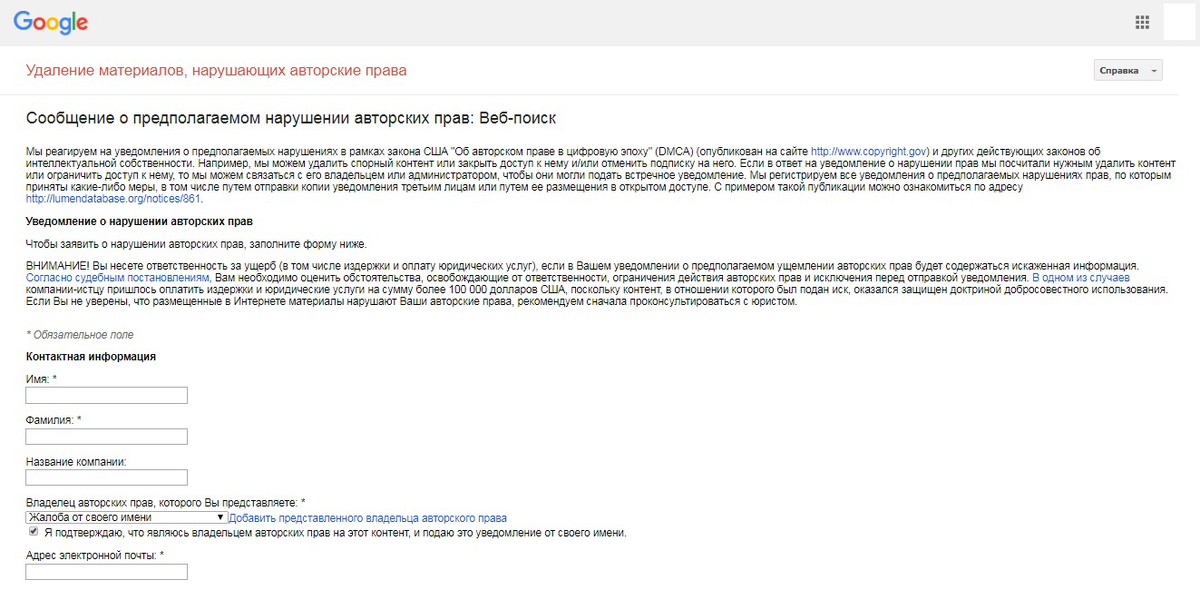Image resolution: width=1200 pixels, height=590 pixels.
Task: Toggle the 'Я подтверждаю' ownership checkbox
Action: 34,533
